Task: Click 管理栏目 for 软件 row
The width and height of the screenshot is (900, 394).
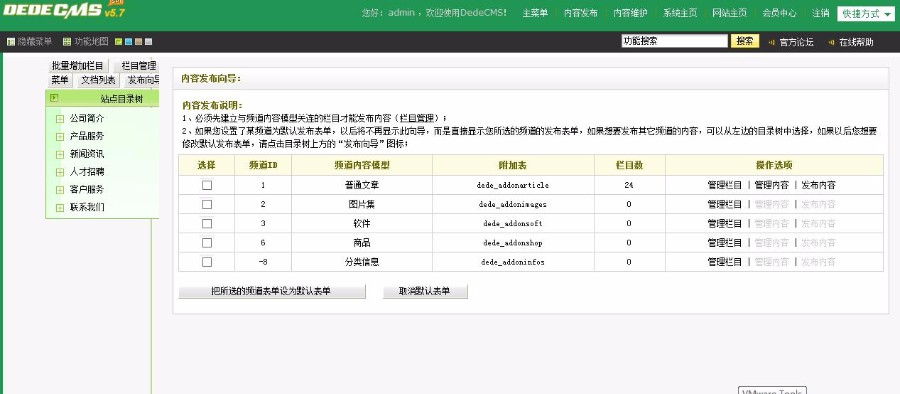Action: click(724, 223)
